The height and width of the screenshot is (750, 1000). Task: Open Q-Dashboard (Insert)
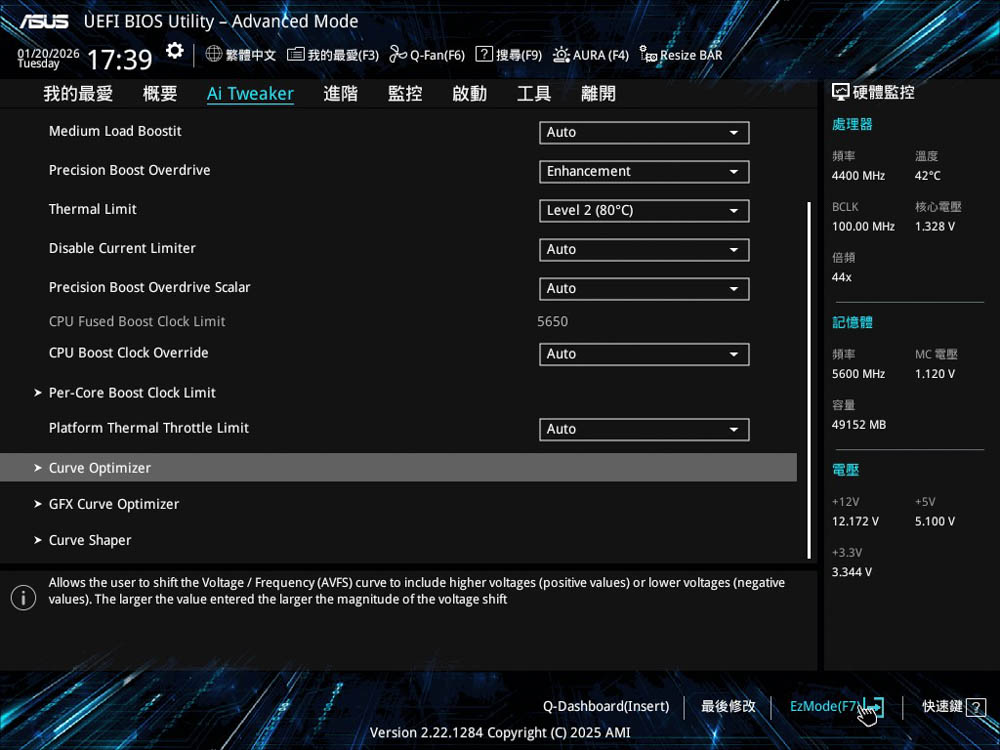(606, 706)
